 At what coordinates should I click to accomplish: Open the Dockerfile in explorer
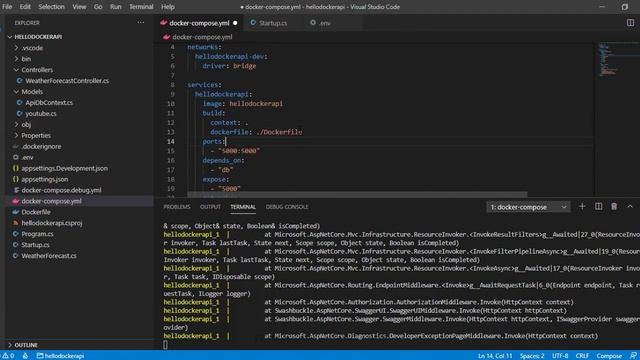pos(36,212)
